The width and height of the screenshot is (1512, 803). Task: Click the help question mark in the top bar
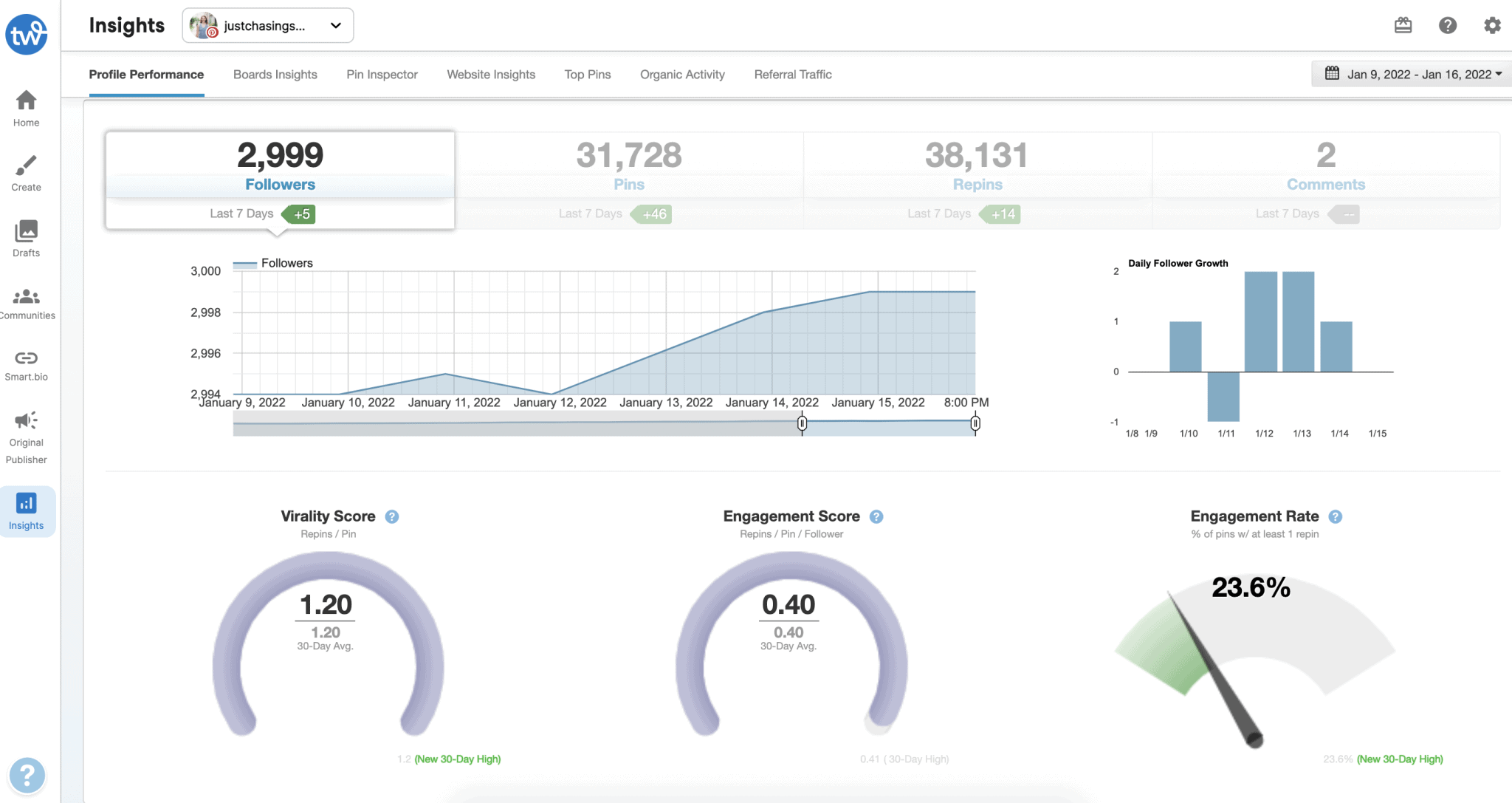tap(1448, 24)
